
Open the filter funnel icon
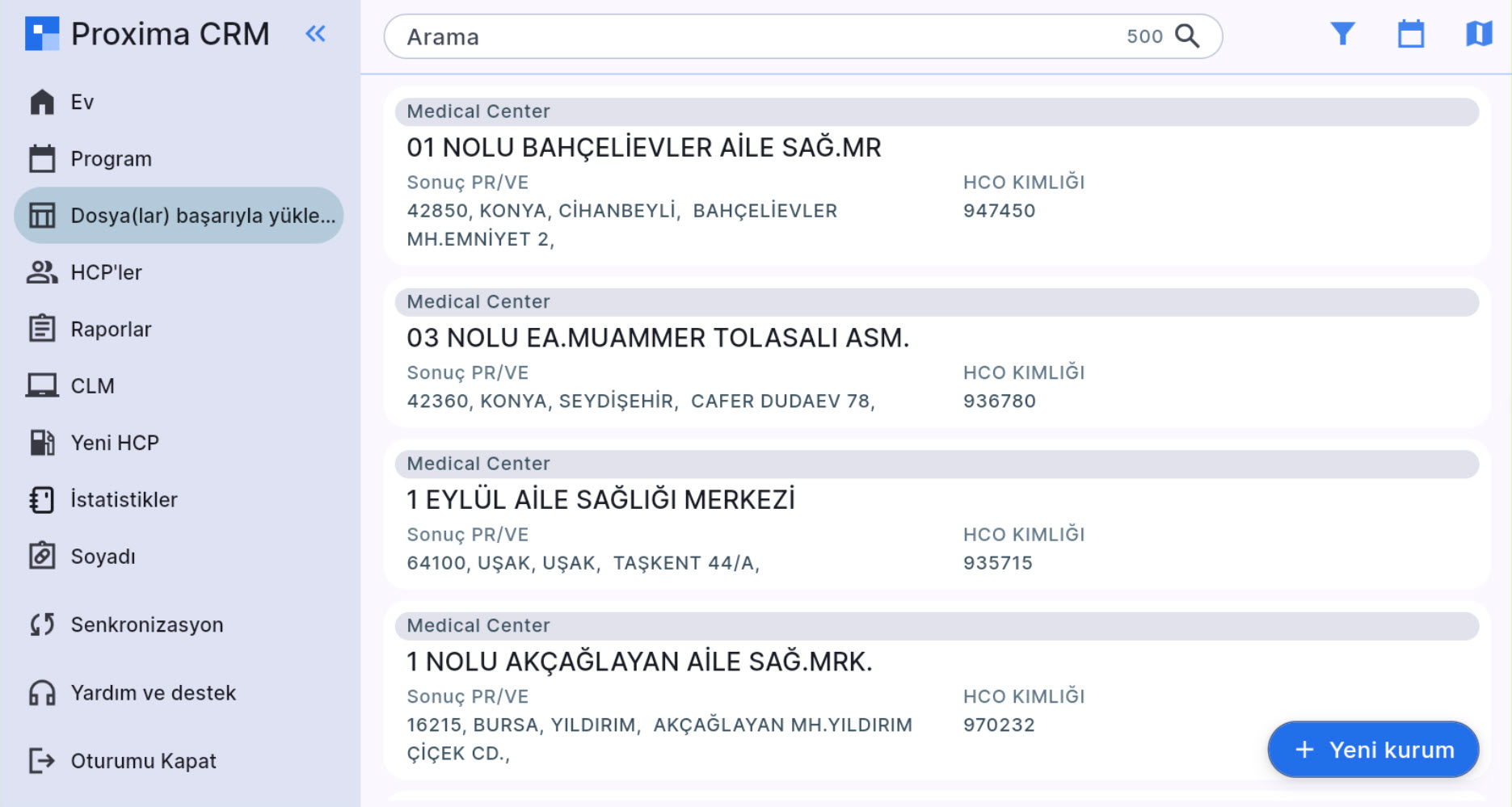coord(1342,34)
